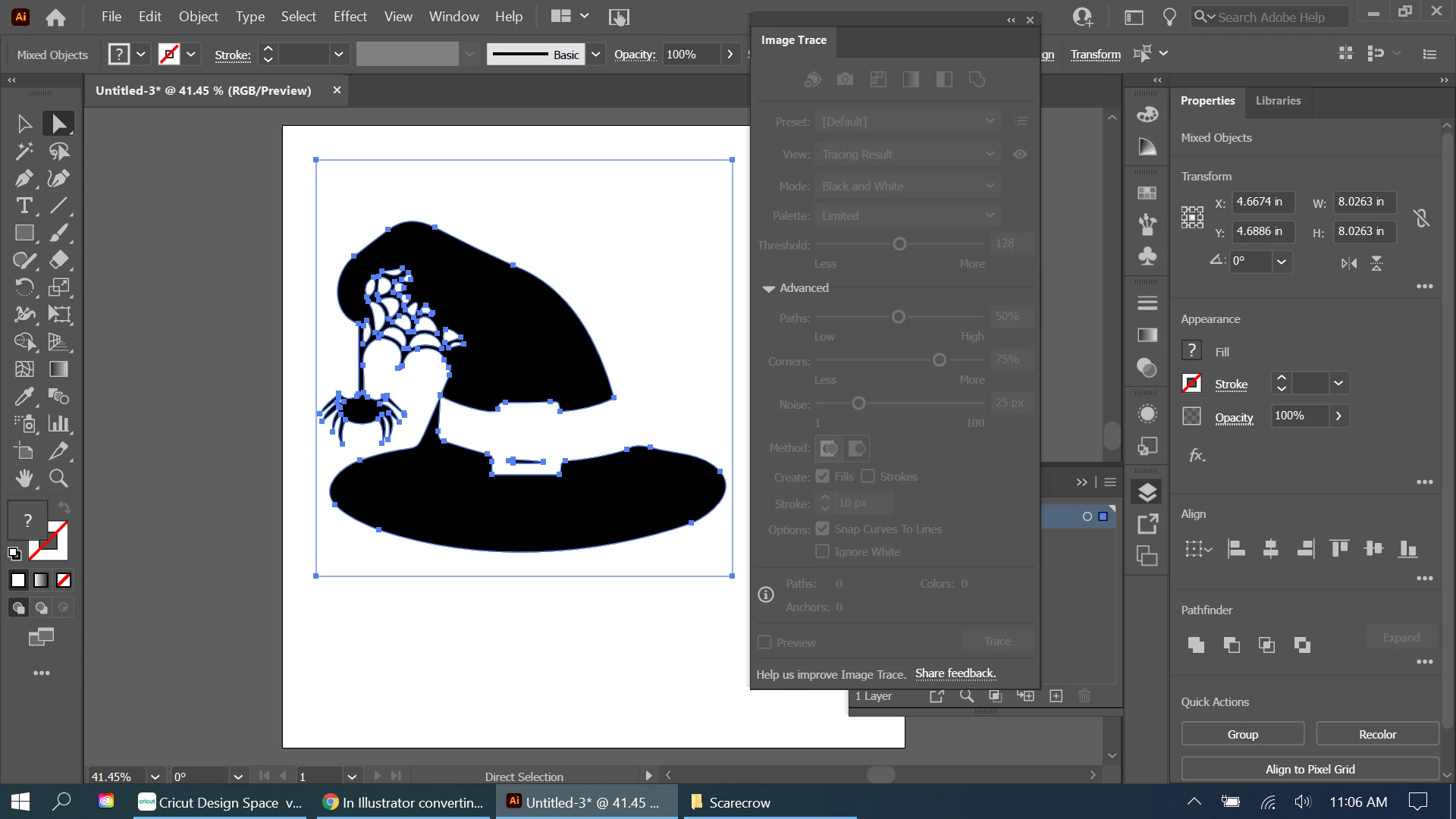Click the Share feedback link
Image resolution: width=1456 pixels, height=819 pixels.
click(955, 673)
